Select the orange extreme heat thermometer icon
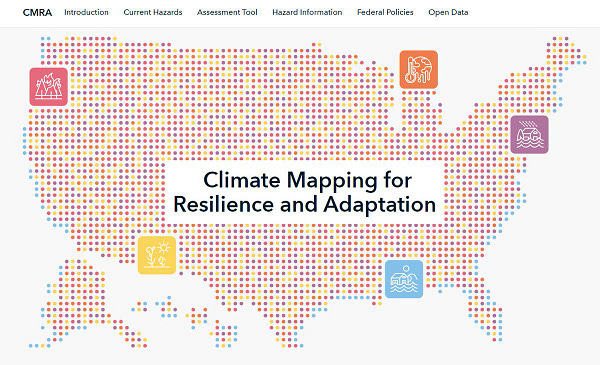600x365 pixels. 419,69
